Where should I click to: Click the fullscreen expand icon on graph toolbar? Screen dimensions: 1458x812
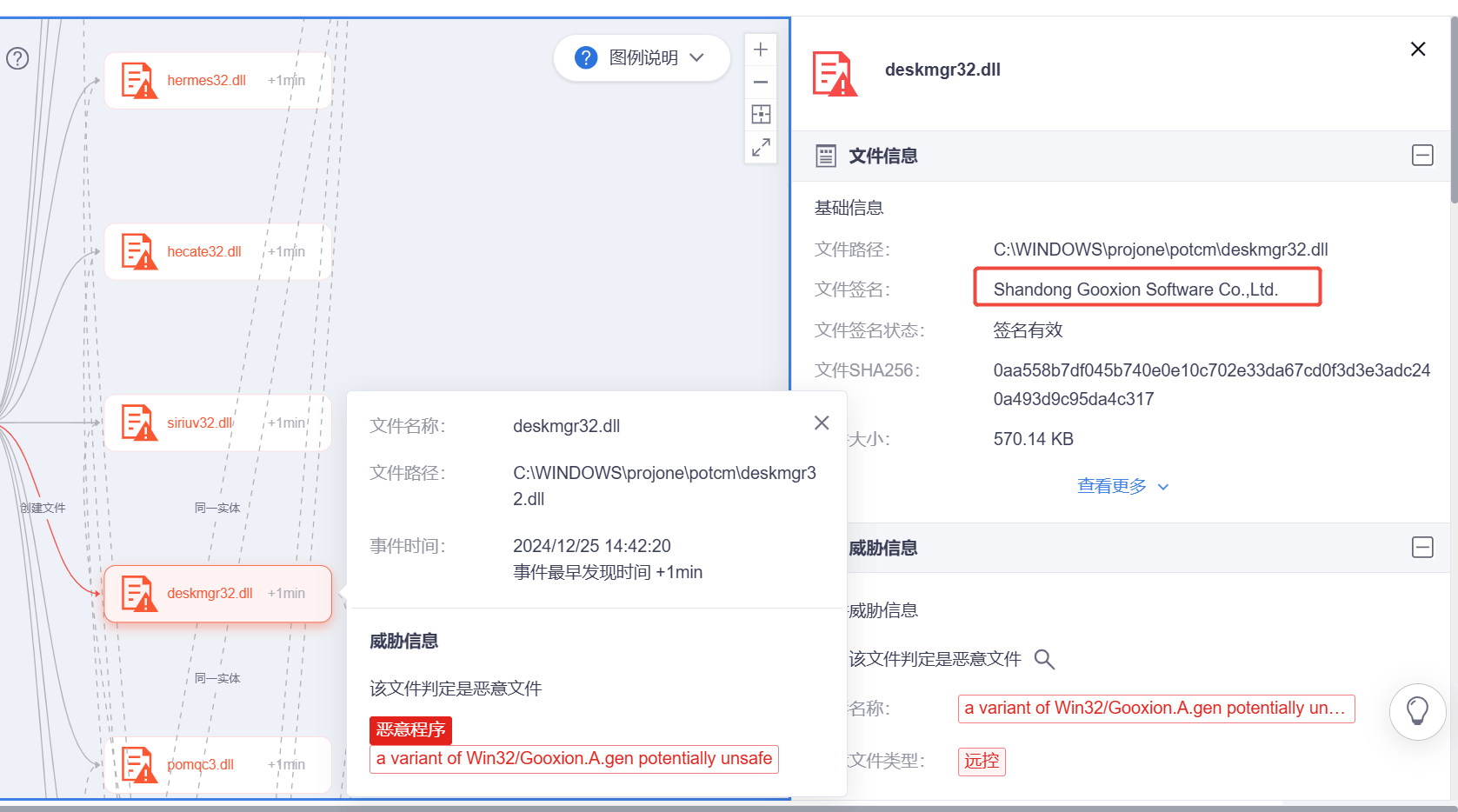click(x=760, y=146)
